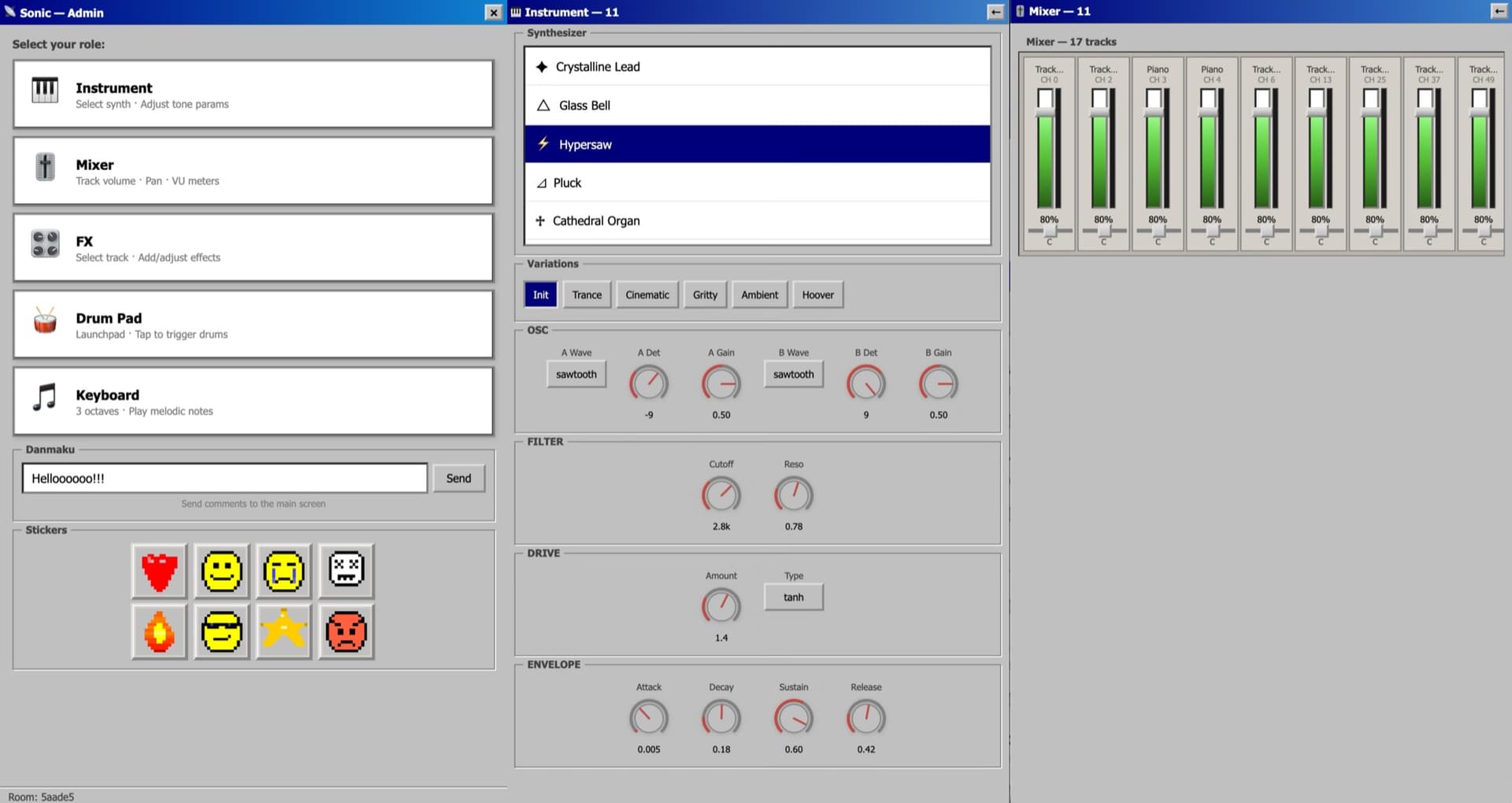Click the Drum Pad drum icon
Viewport: 1512px width, 803px height.
[x=45, y=321]
